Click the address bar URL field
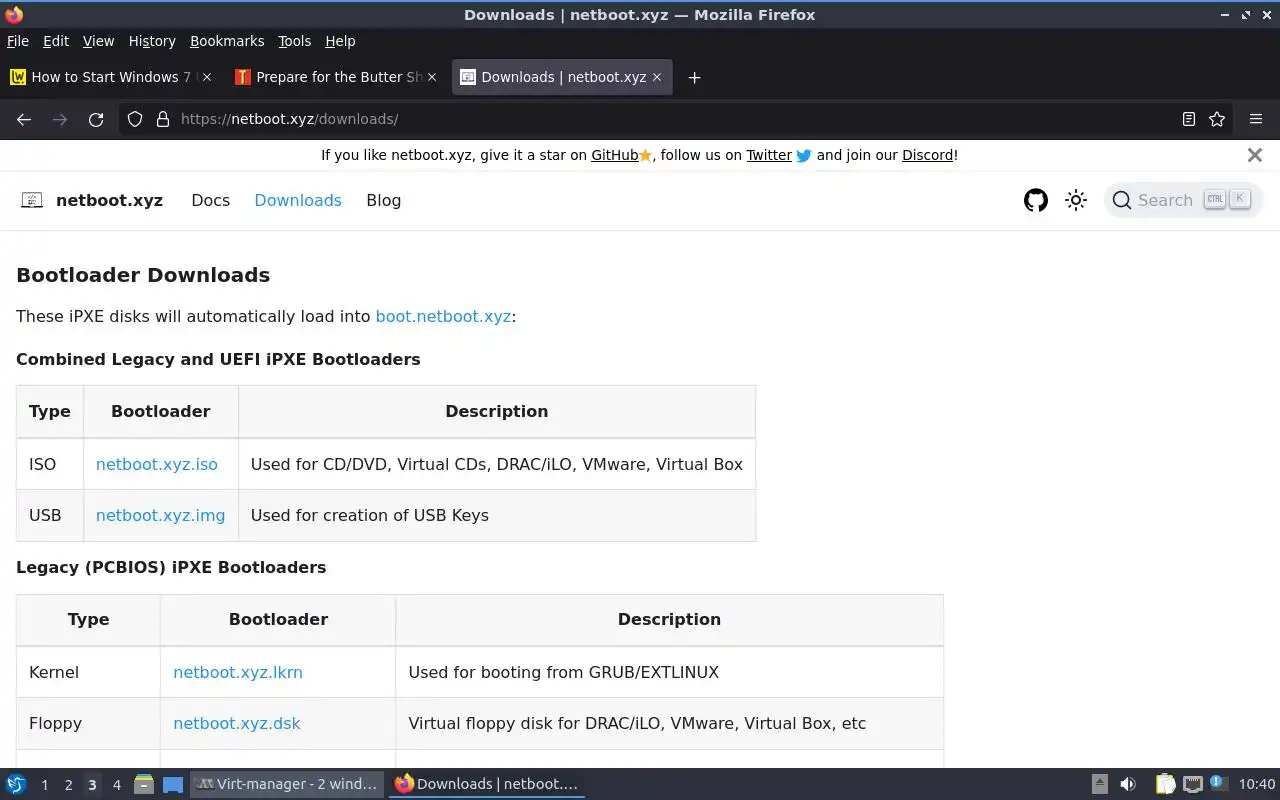 (675, 119)
